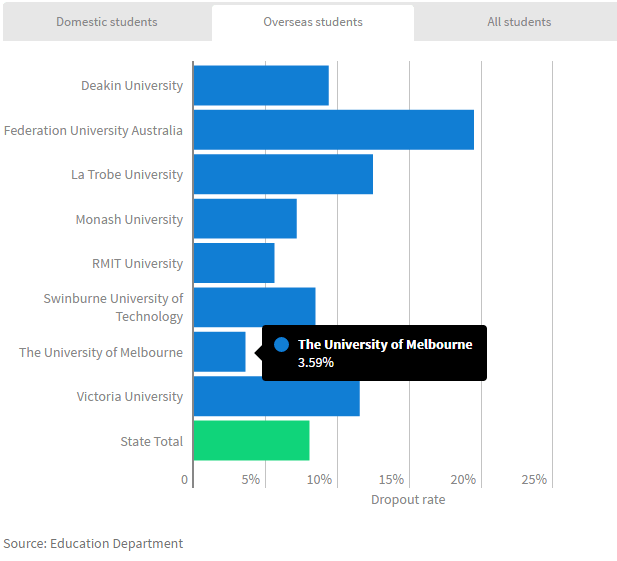Click the 25% tick label

tap(534, 480)
